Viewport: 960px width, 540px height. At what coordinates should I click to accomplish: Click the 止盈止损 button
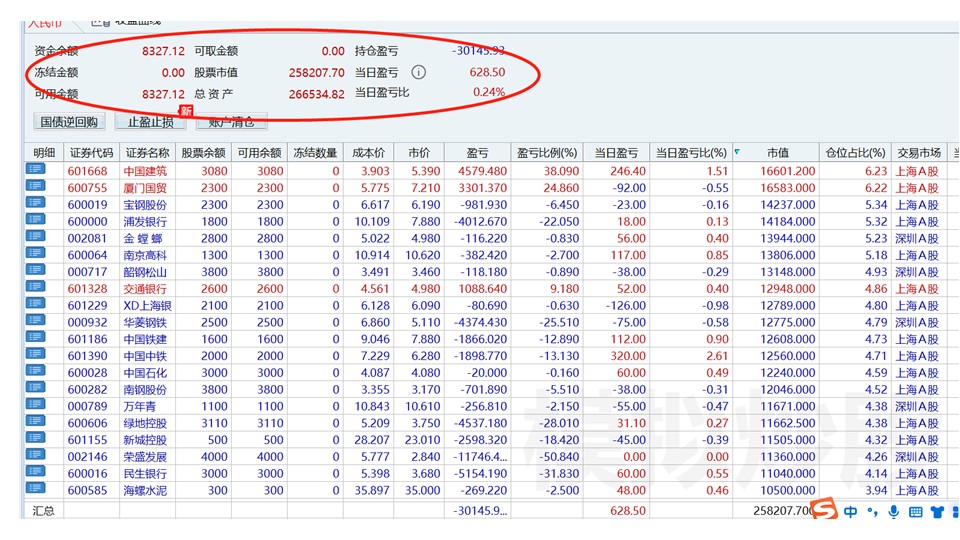tap(151, 122)
